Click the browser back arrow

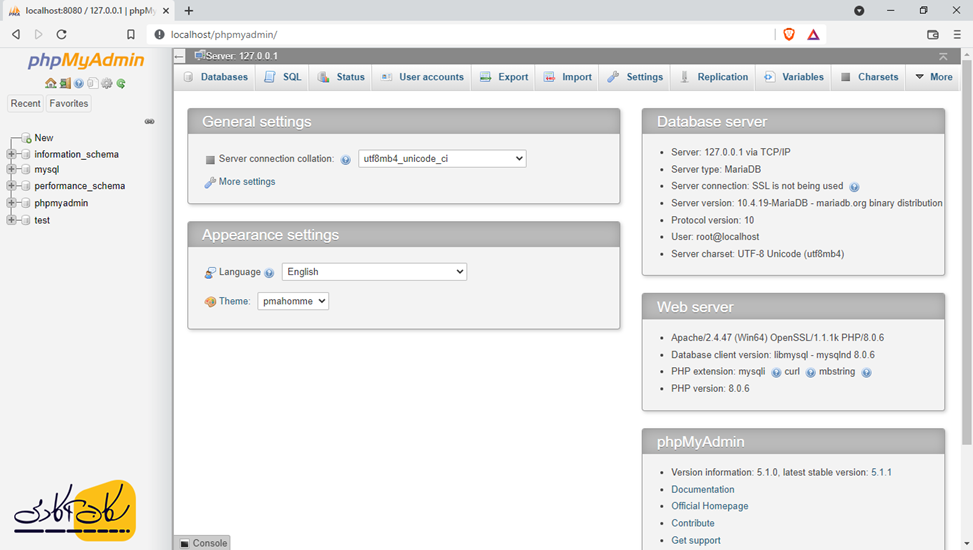[x=16, y=35]
